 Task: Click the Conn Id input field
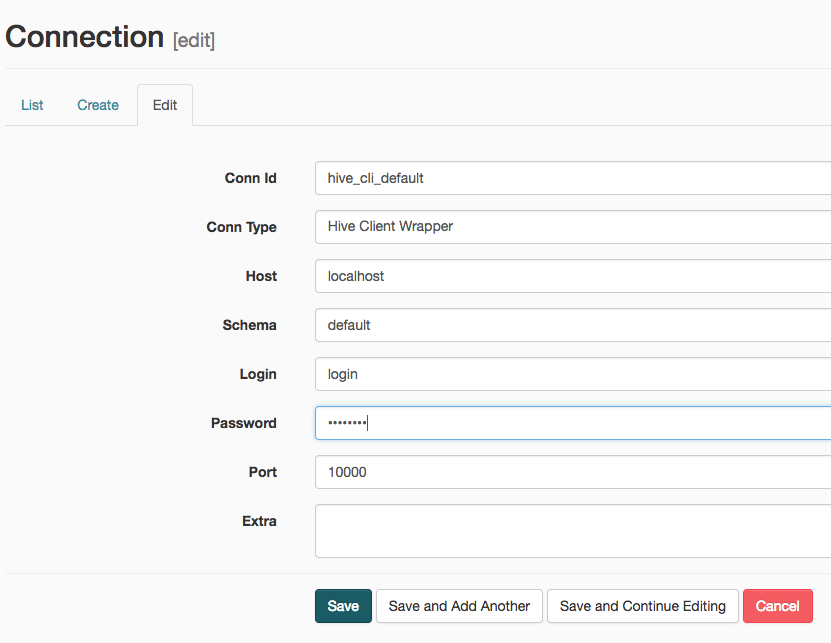point(572,178)
